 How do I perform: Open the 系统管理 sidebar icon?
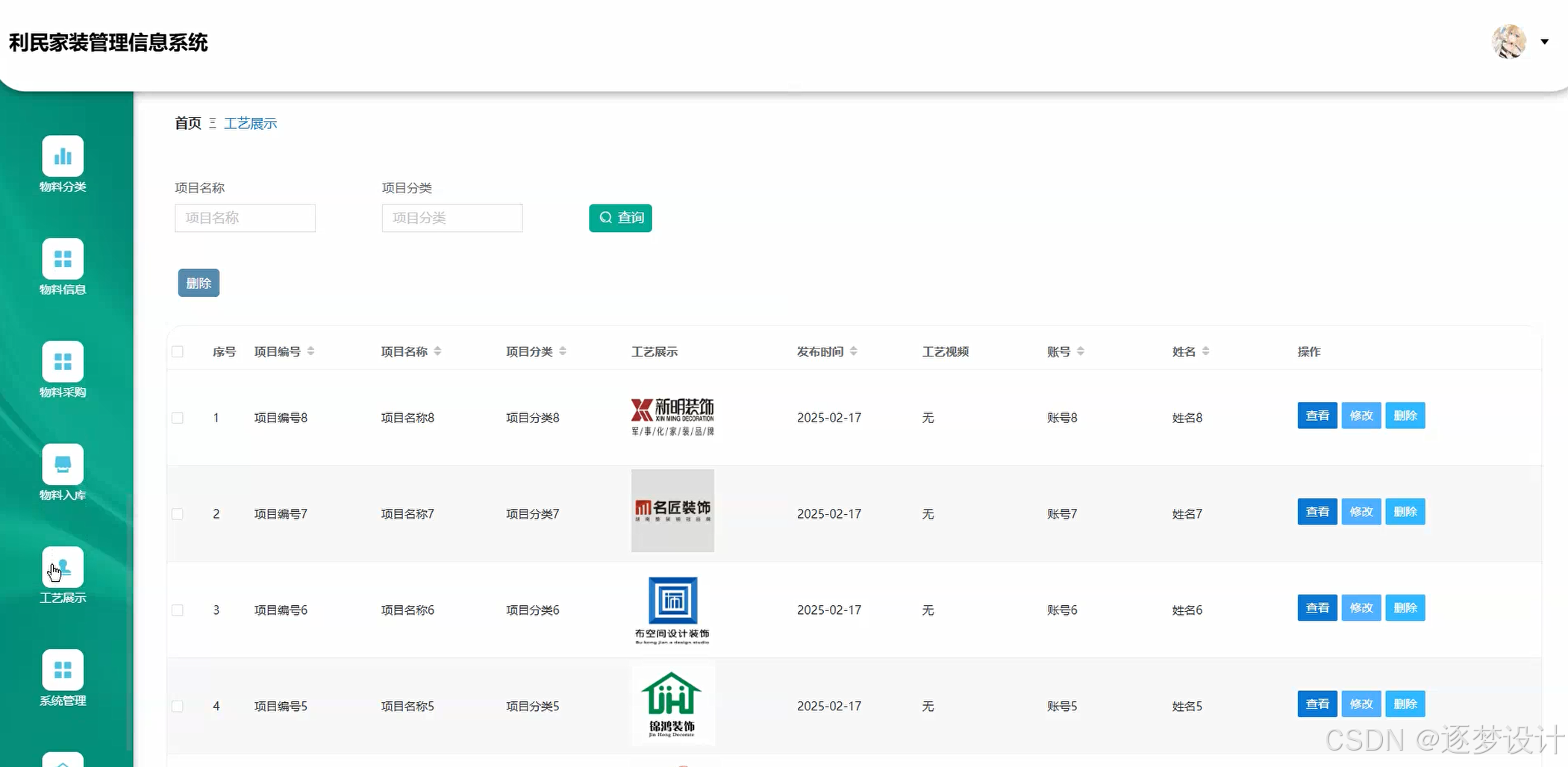coord(63,671)
